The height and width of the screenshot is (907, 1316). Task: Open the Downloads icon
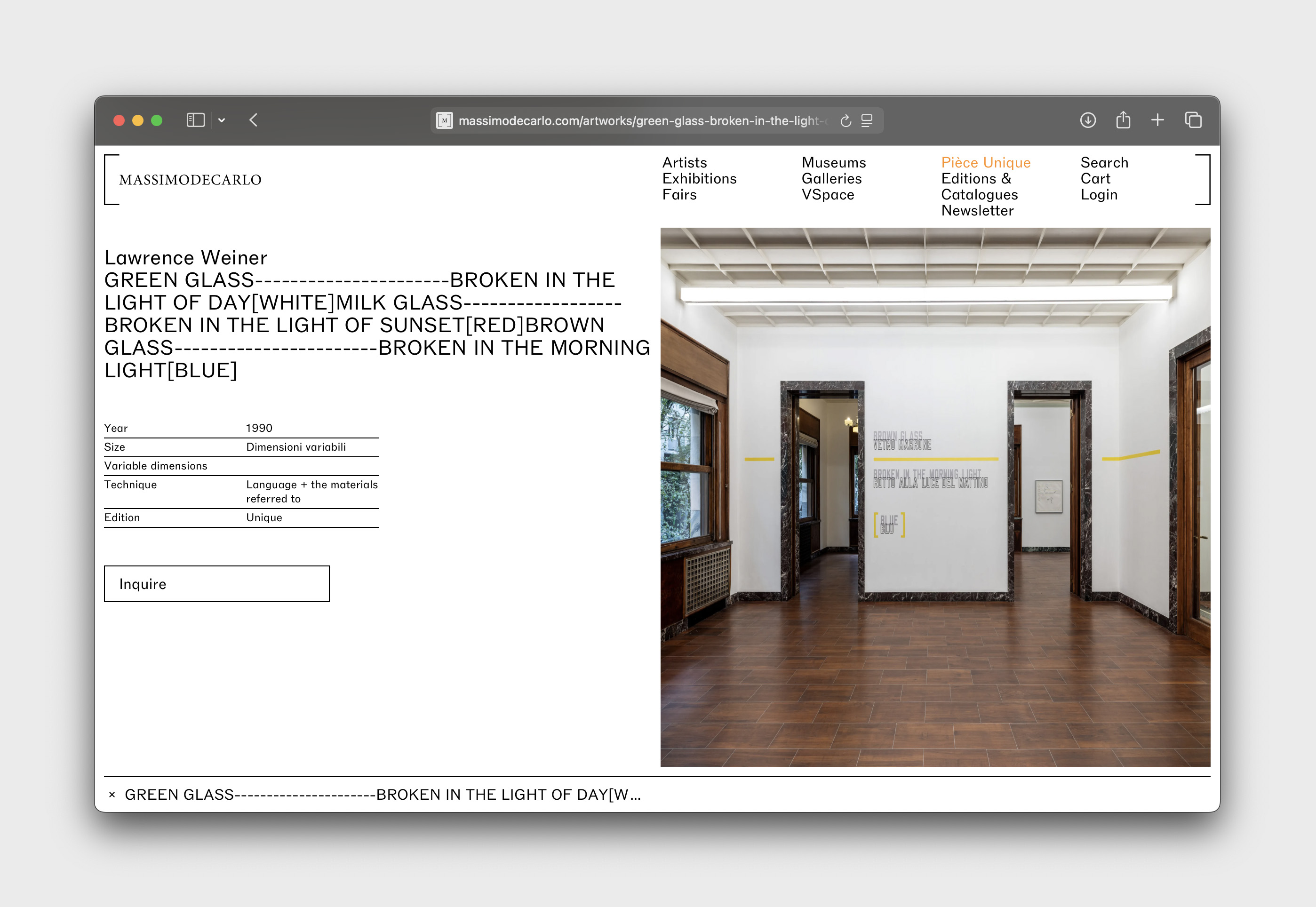[1088, 120]
